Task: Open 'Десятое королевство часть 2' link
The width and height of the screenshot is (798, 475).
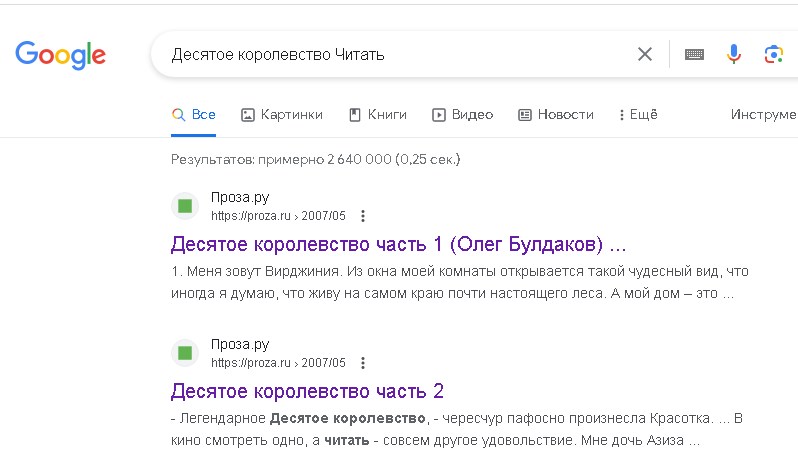Action: (307, 391)
